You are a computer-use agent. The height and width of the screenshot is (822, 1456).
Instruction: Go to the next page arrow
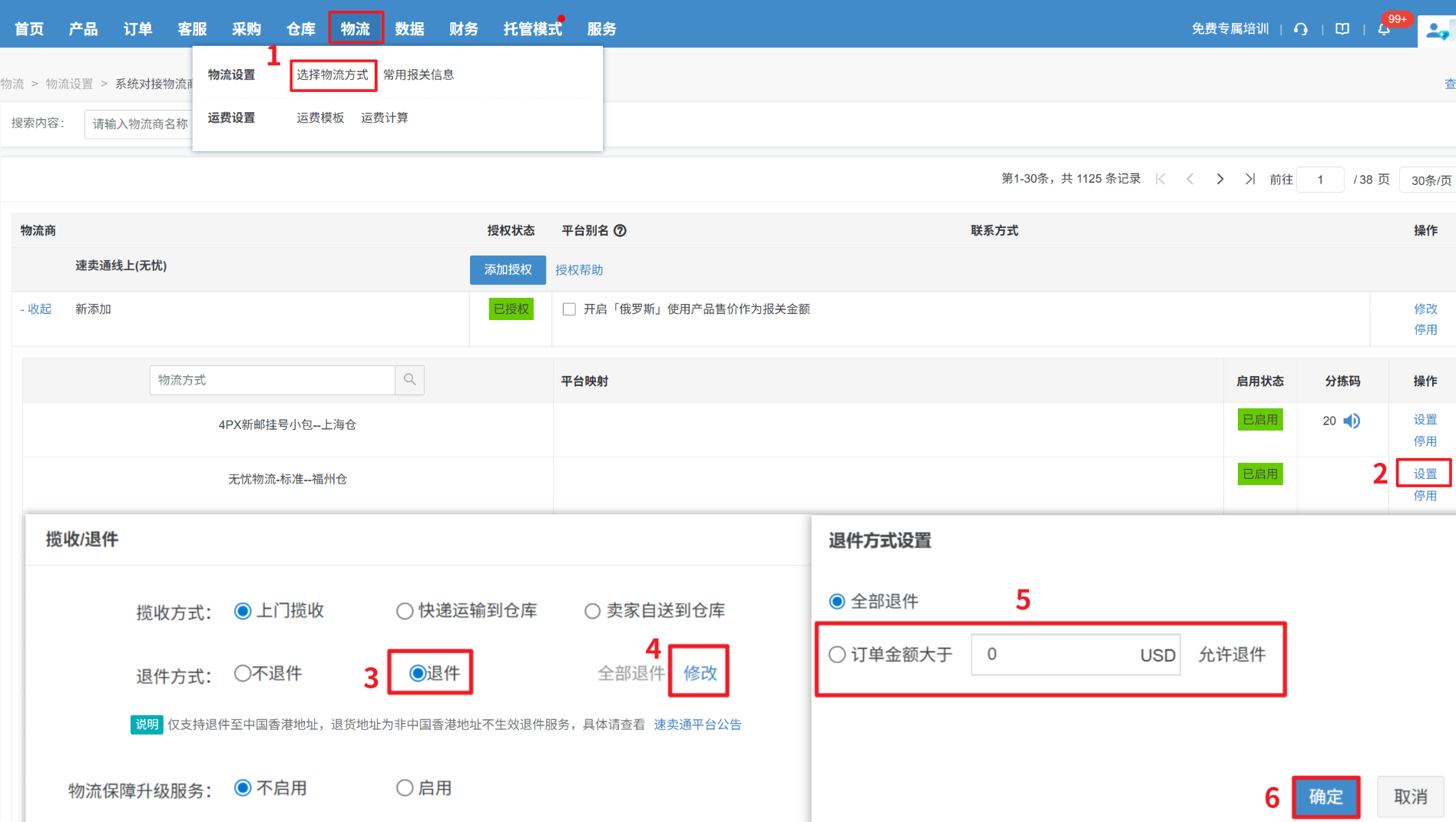[1219, 179]
